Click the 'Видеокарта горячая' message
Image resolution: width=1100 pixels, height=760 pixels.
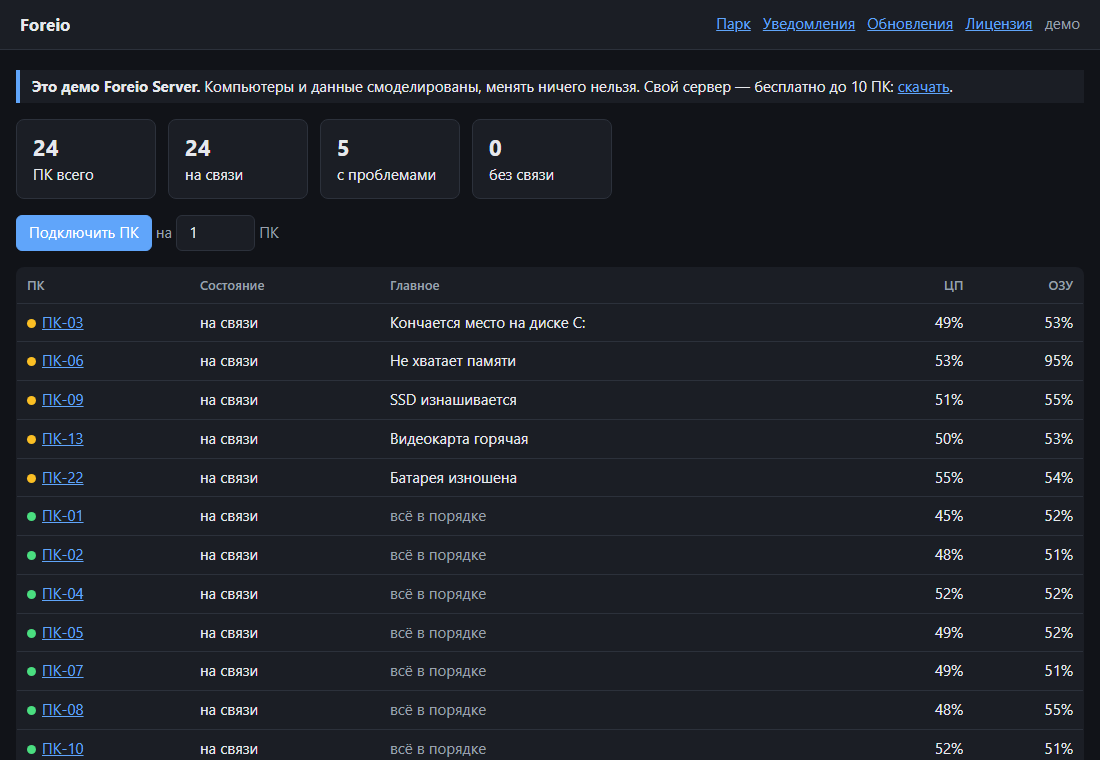(x=459, y=439)
